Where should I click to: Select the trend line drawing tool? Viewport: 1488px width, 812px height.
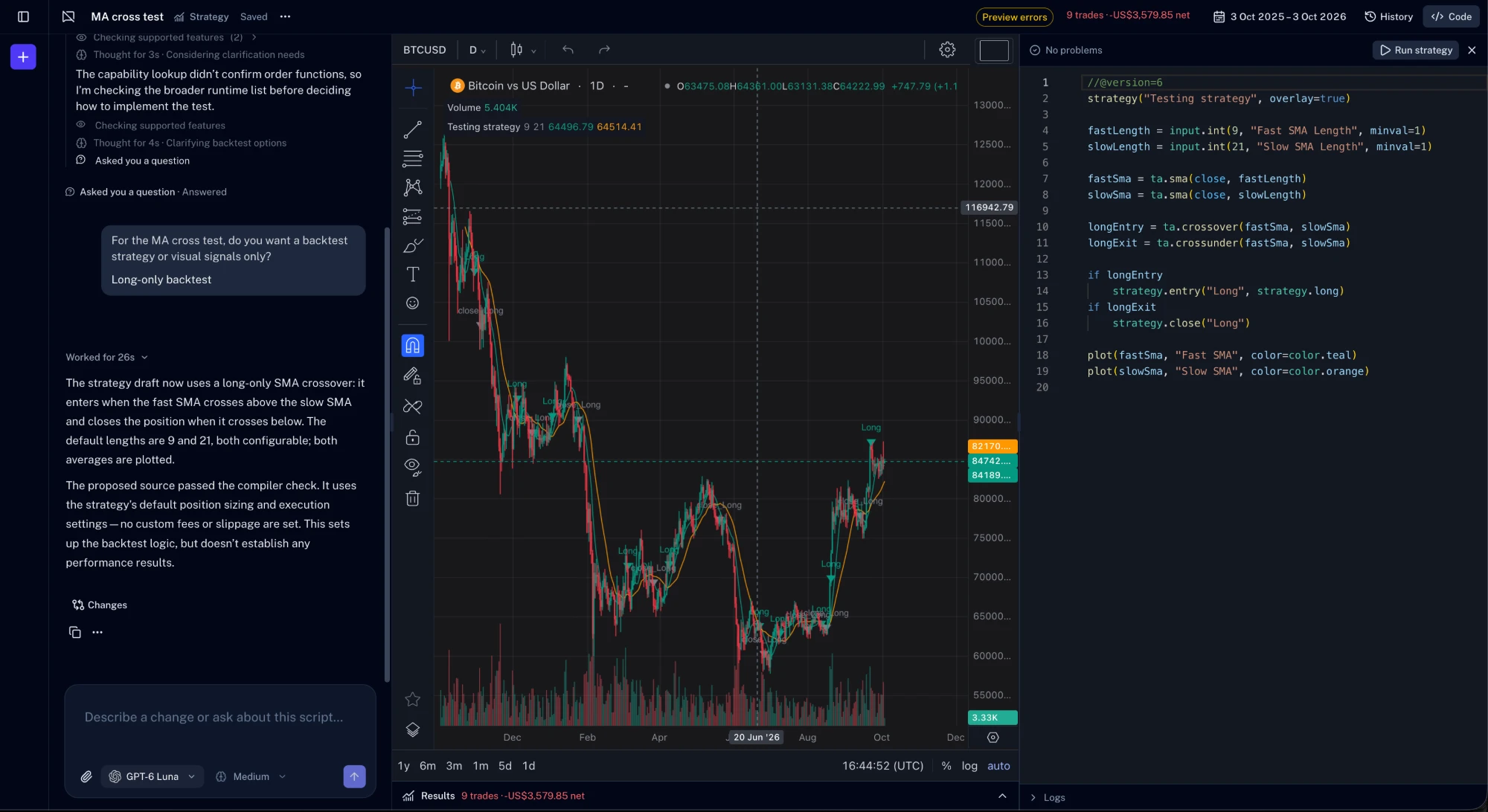tap(413, 129)
